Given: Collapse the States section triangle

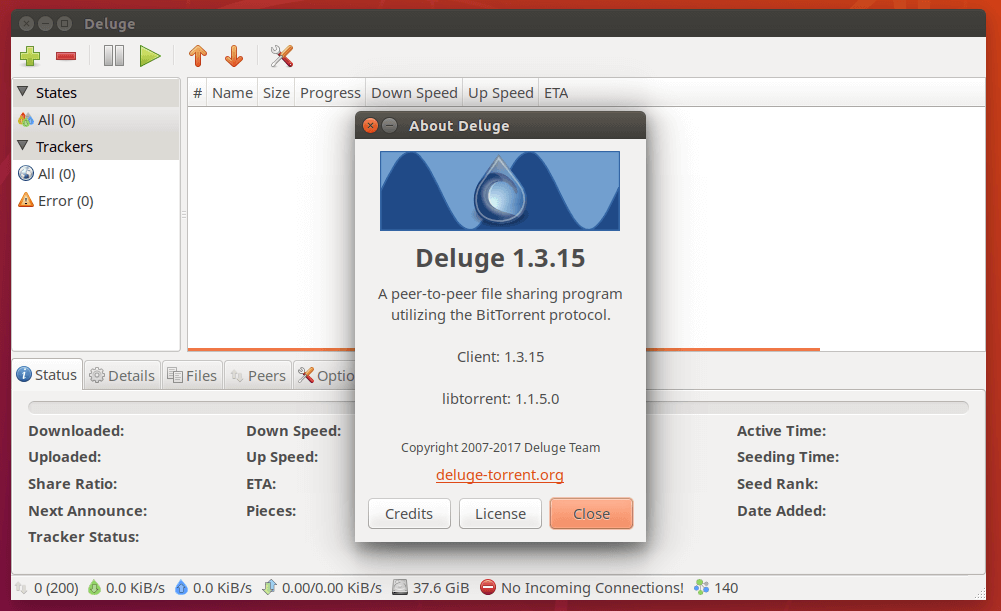Looking at the screenshot, I should [x=23, y=92].
